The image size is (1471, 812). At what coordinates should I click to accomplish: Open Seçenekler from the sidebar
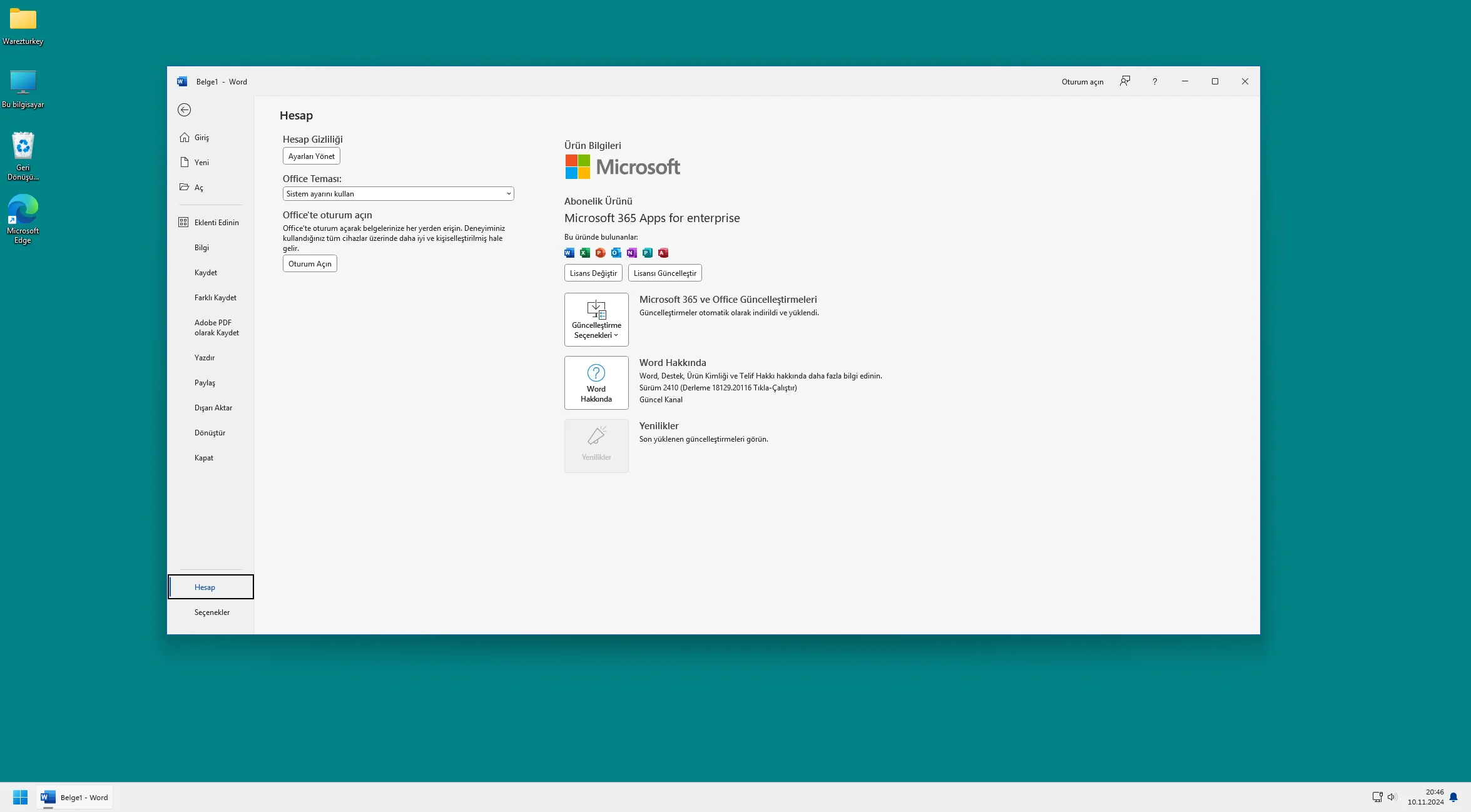[211, 612]
